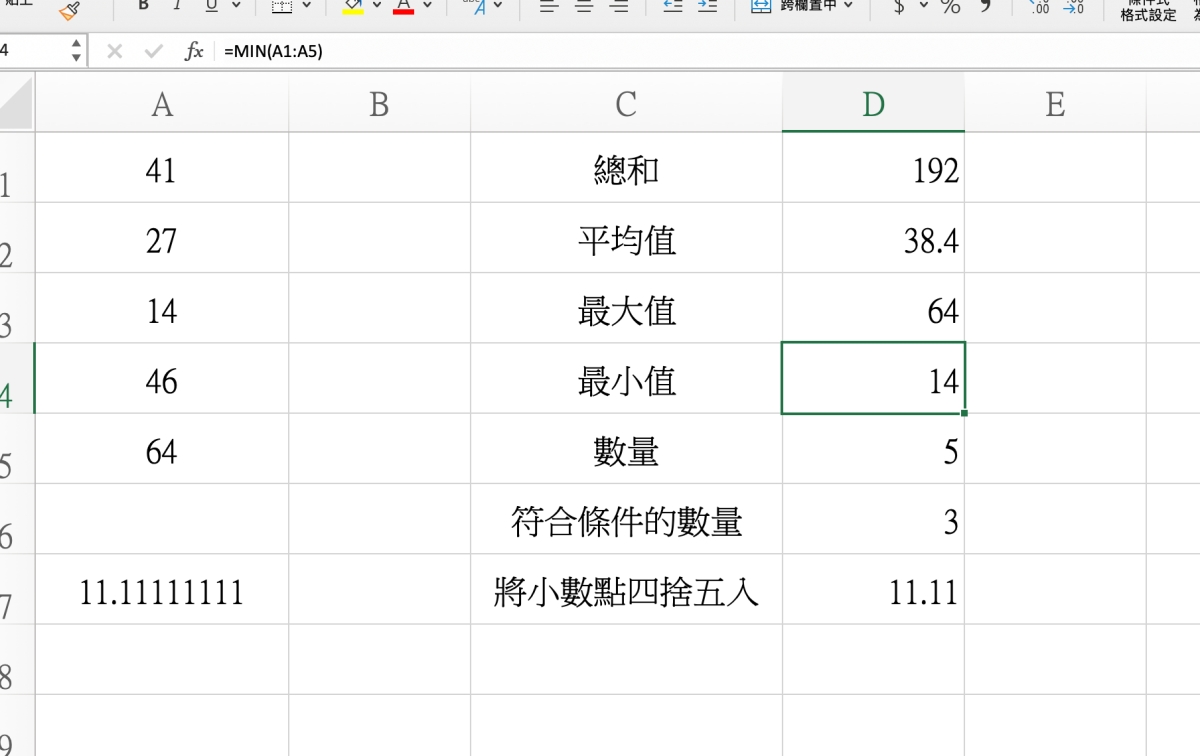Open 跨欄置中 dropdown arrow
The width and height of the screenshot is (1200, 756).
848,6
